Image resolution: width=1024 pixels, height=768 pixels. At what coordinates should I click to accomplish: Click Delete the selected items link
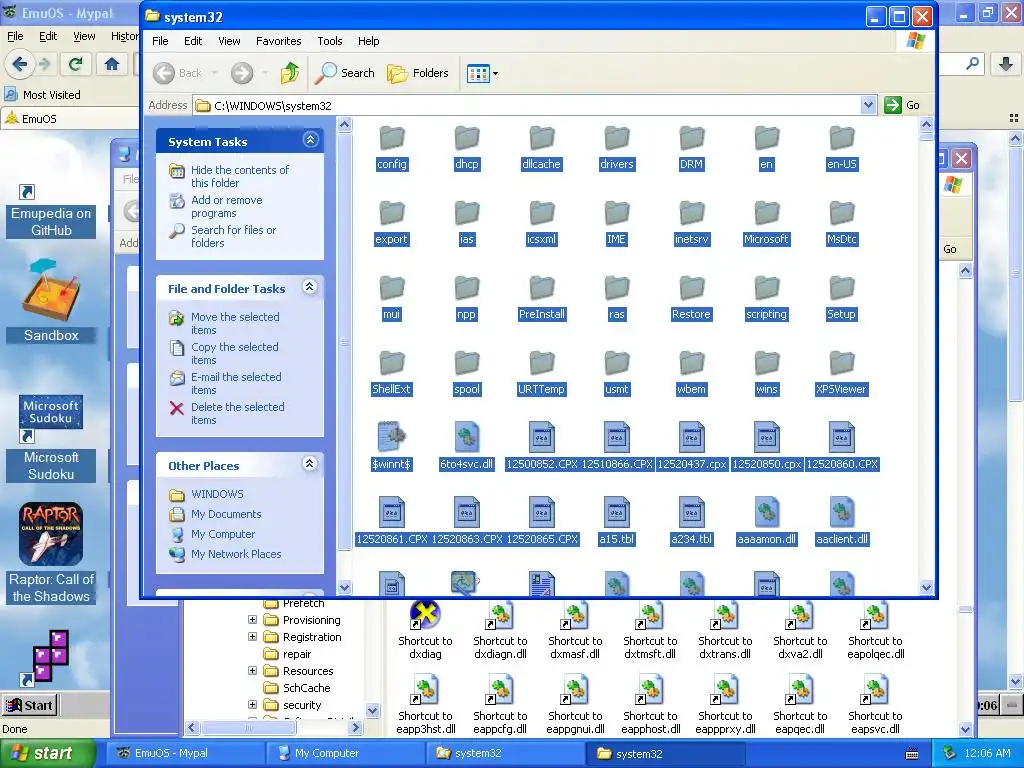pyautogui.click(x=238, y=413)
